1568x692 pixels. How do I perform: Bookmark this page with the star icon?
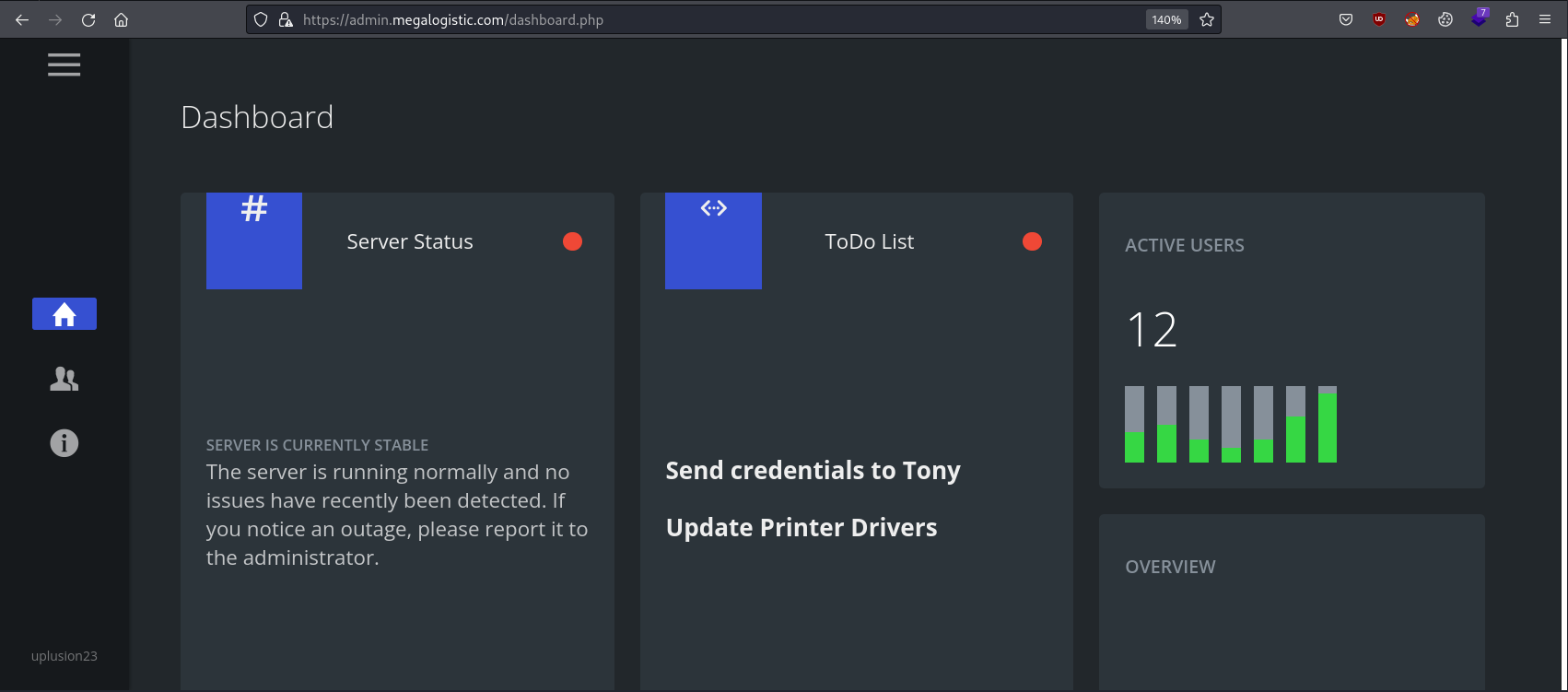(x=1207, y=19)
